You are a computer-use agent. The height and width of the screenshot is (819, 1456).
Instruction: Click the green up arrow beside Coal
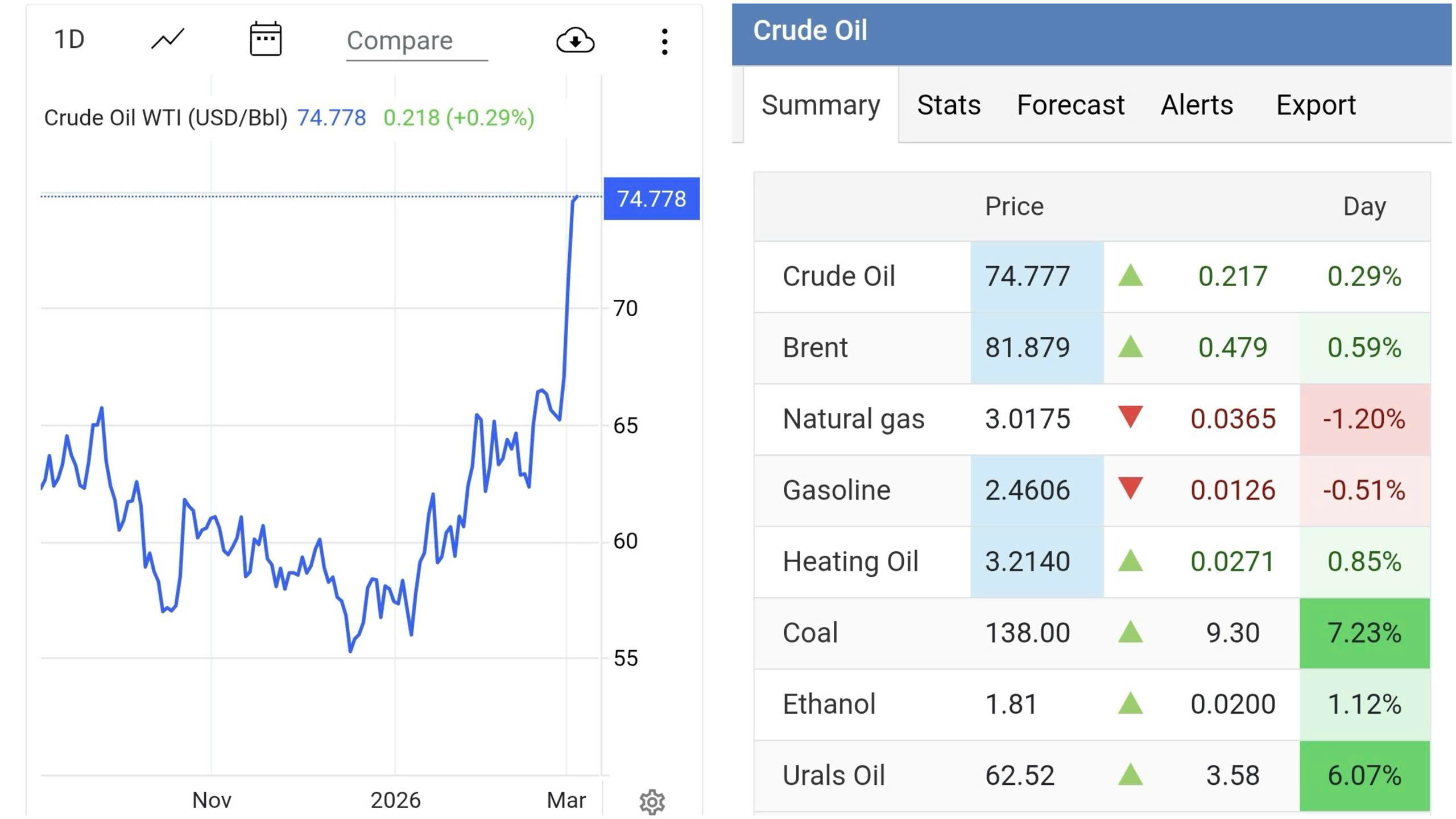pyautogui.click(x=1130, y=632)
